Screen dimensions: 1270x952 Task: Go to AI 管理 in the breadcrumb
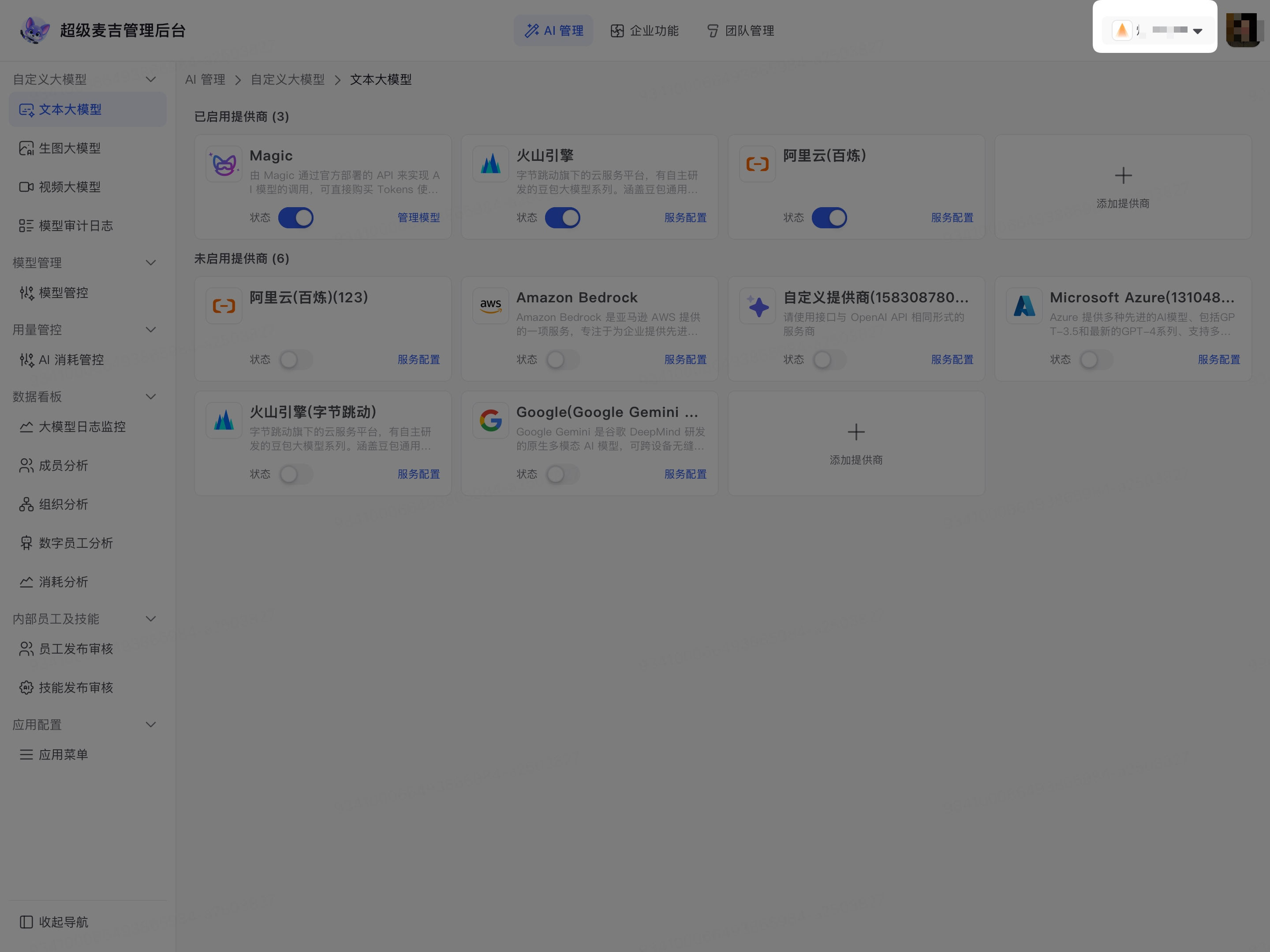205,80
